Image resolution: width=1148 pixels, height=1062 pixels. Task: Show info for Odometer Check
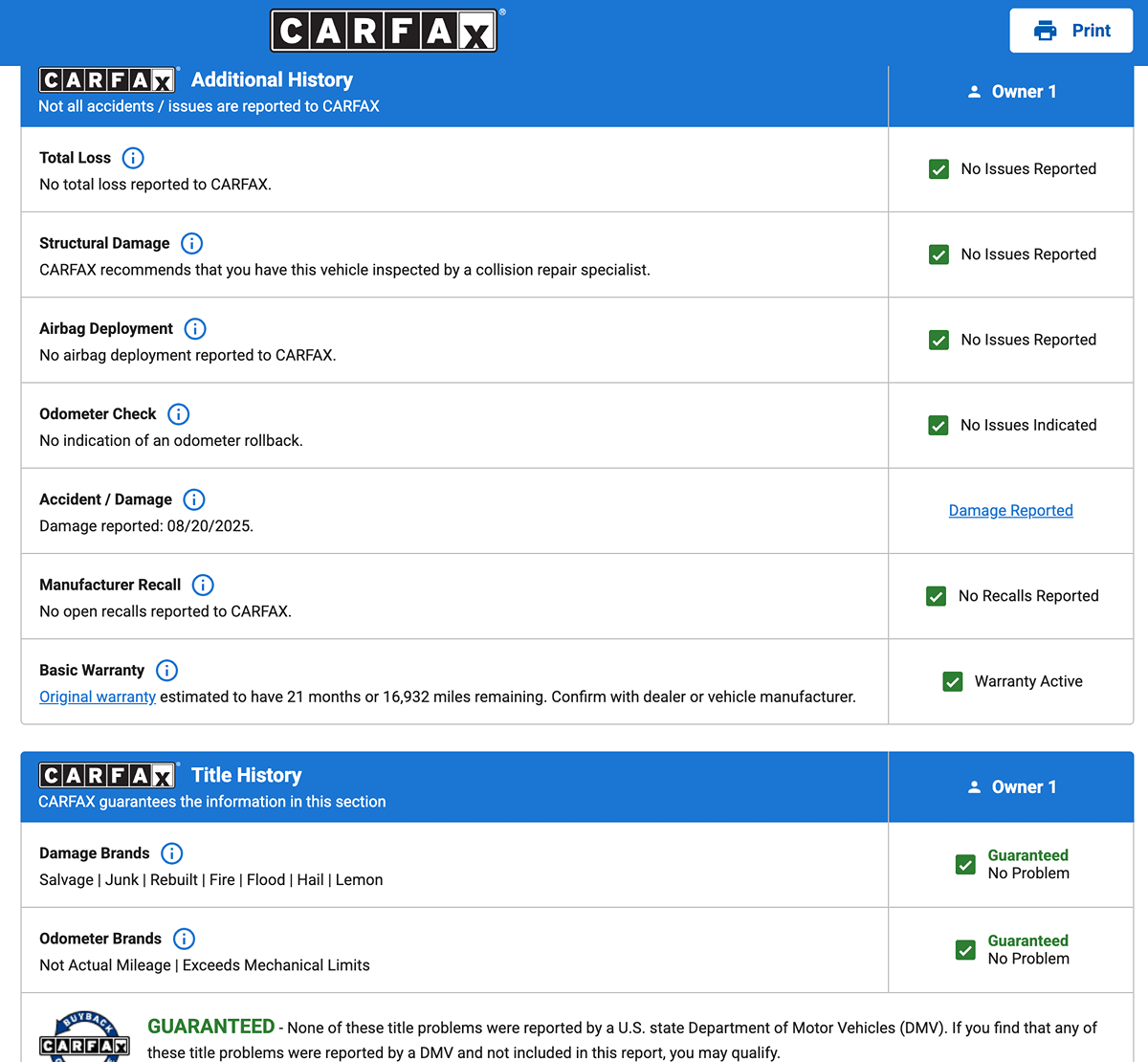click(178, 414)
